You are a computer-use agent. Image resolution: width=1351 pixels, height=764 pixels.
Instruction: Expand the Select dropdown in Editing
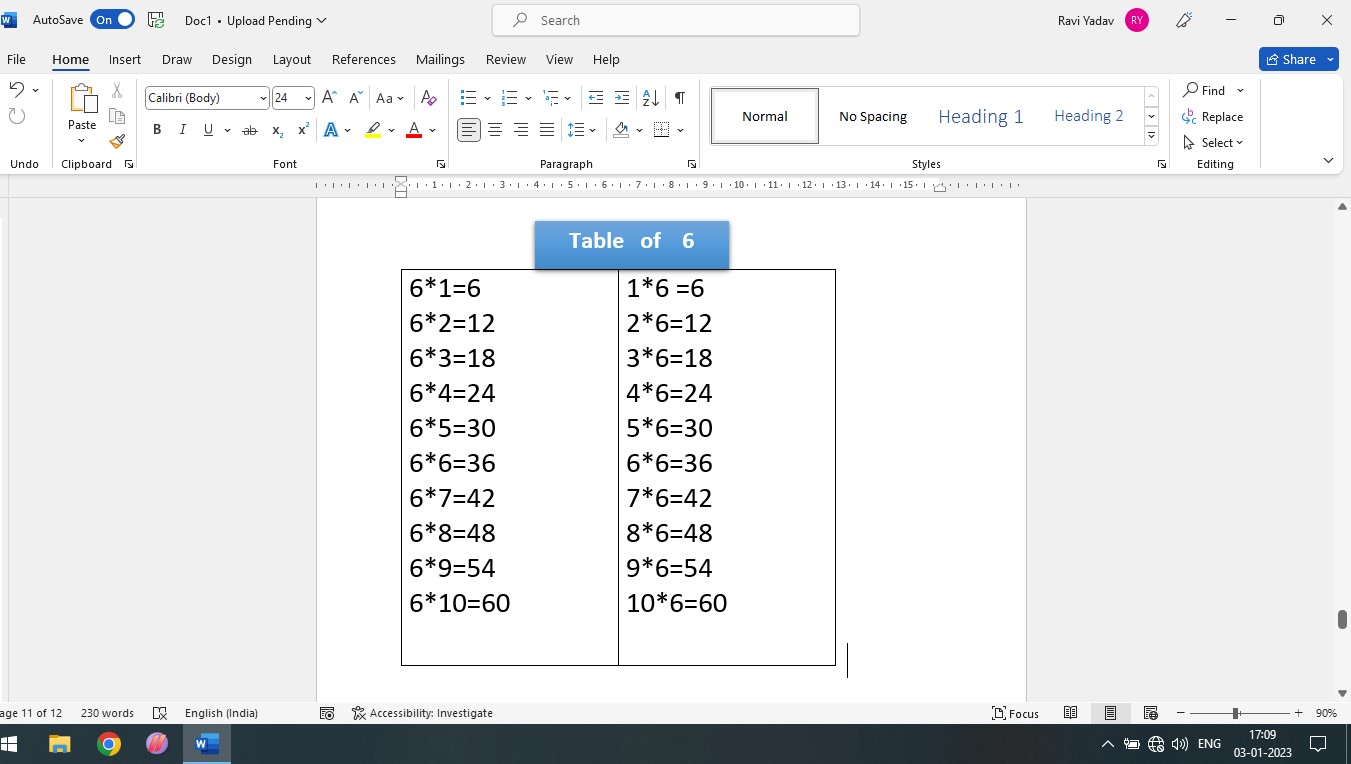click(x=1221, y=143)
